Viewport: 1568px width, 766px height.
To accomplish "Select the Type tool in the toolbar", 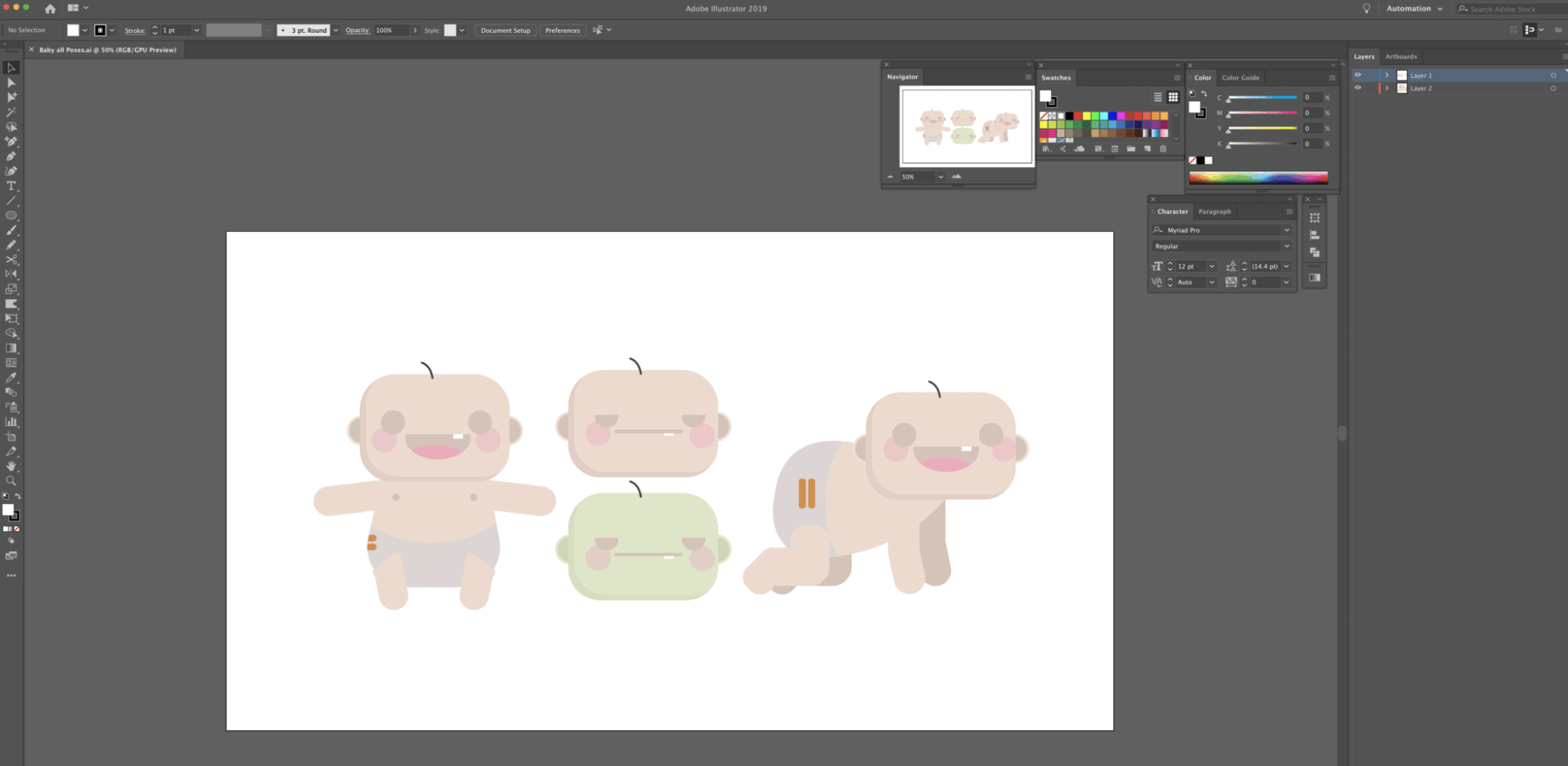I will pos(11,186).
